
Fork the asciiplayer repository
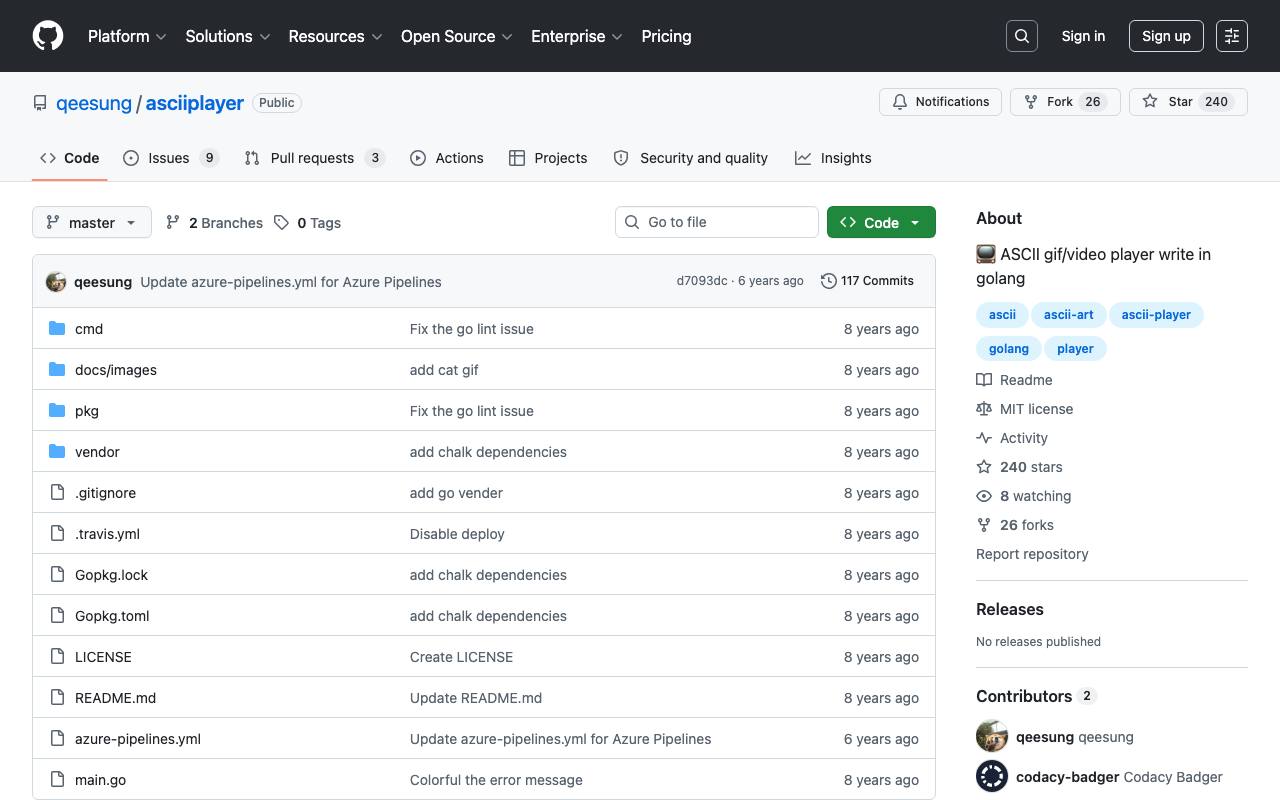pos(1066,102)
